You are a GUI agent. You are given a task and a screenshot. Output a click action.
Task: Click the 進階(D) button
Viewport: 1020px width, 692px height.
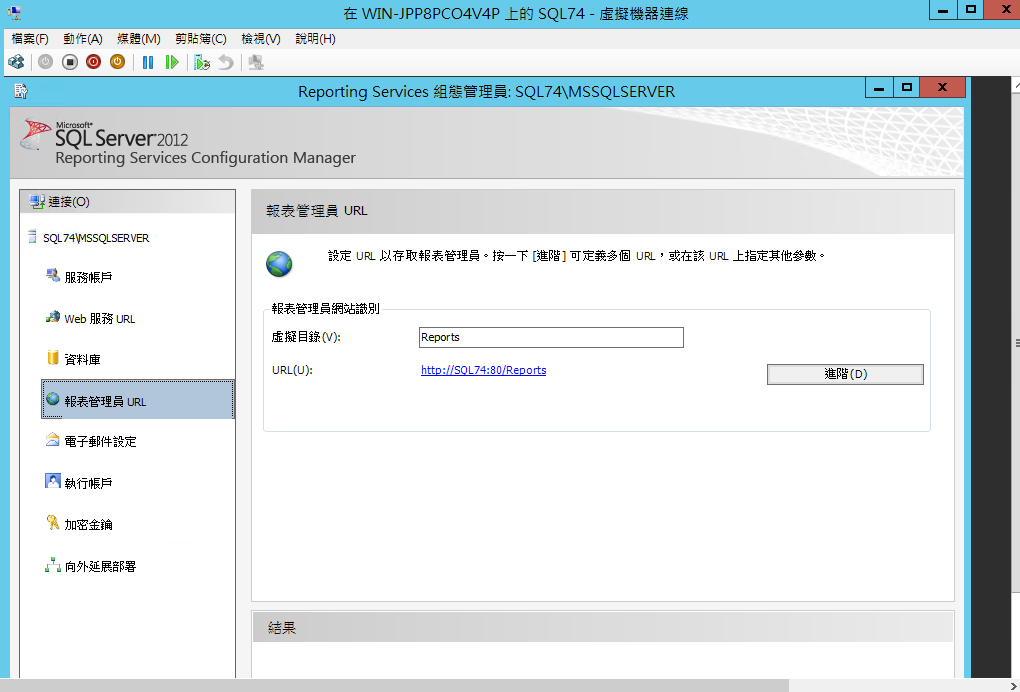click(845, 374)
